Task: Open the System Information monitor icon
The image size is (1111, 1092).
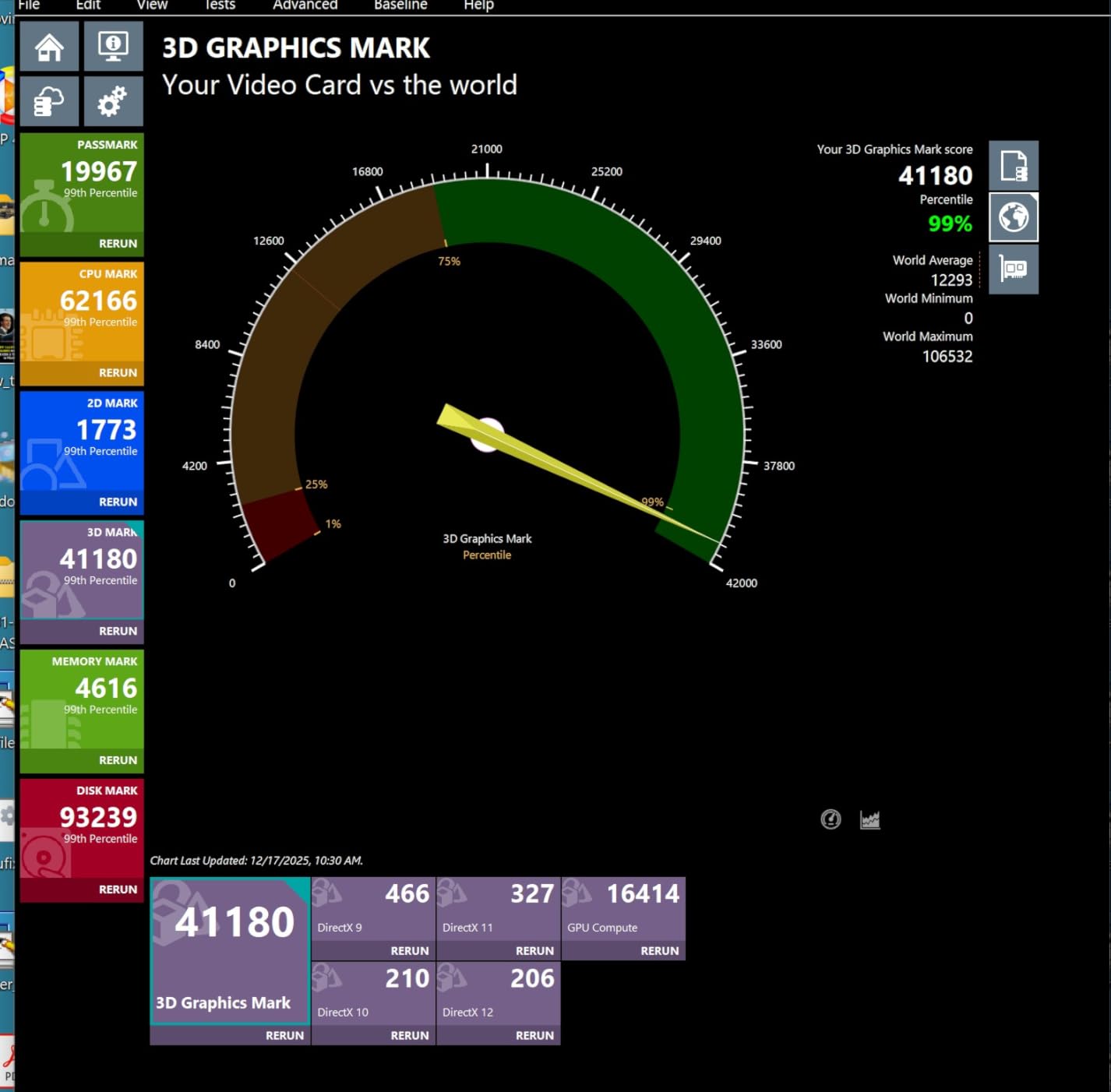Action: tap(113, 47)
